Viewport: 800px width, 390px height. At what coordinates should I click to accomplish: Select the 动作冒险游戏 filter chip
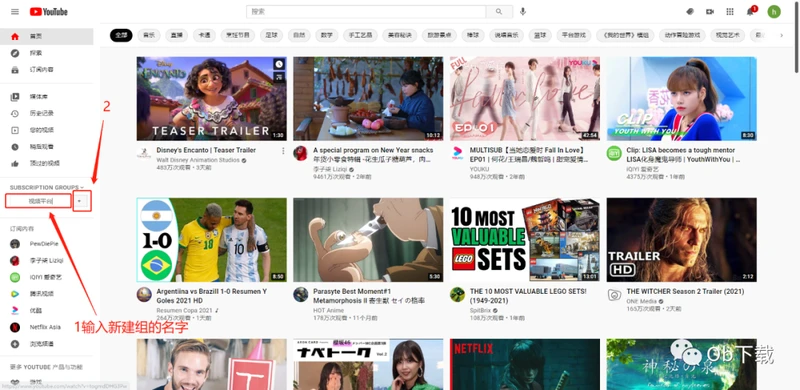pos(682,35)
